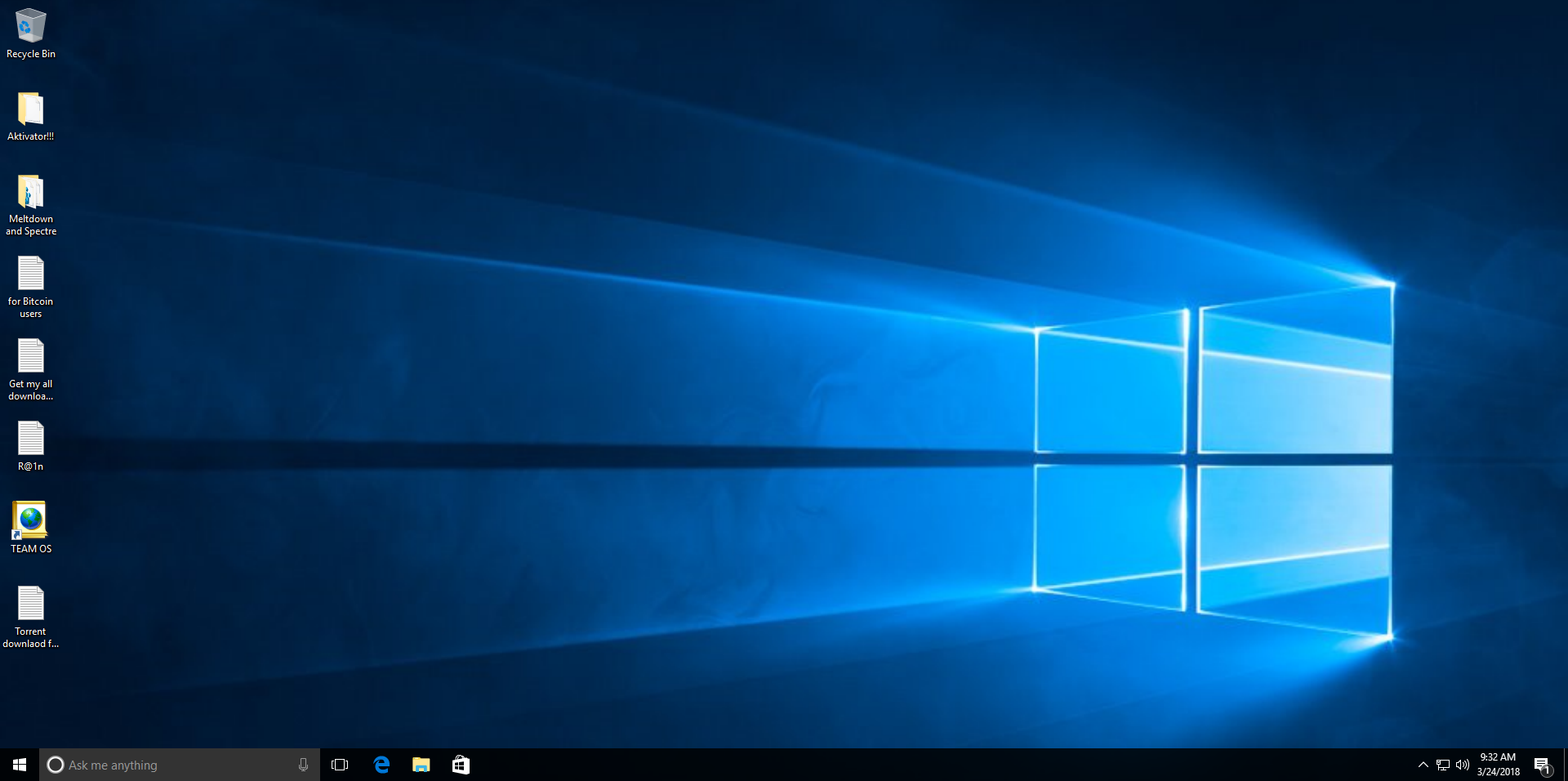Select the R@1n text file icon

coord(31,446)
